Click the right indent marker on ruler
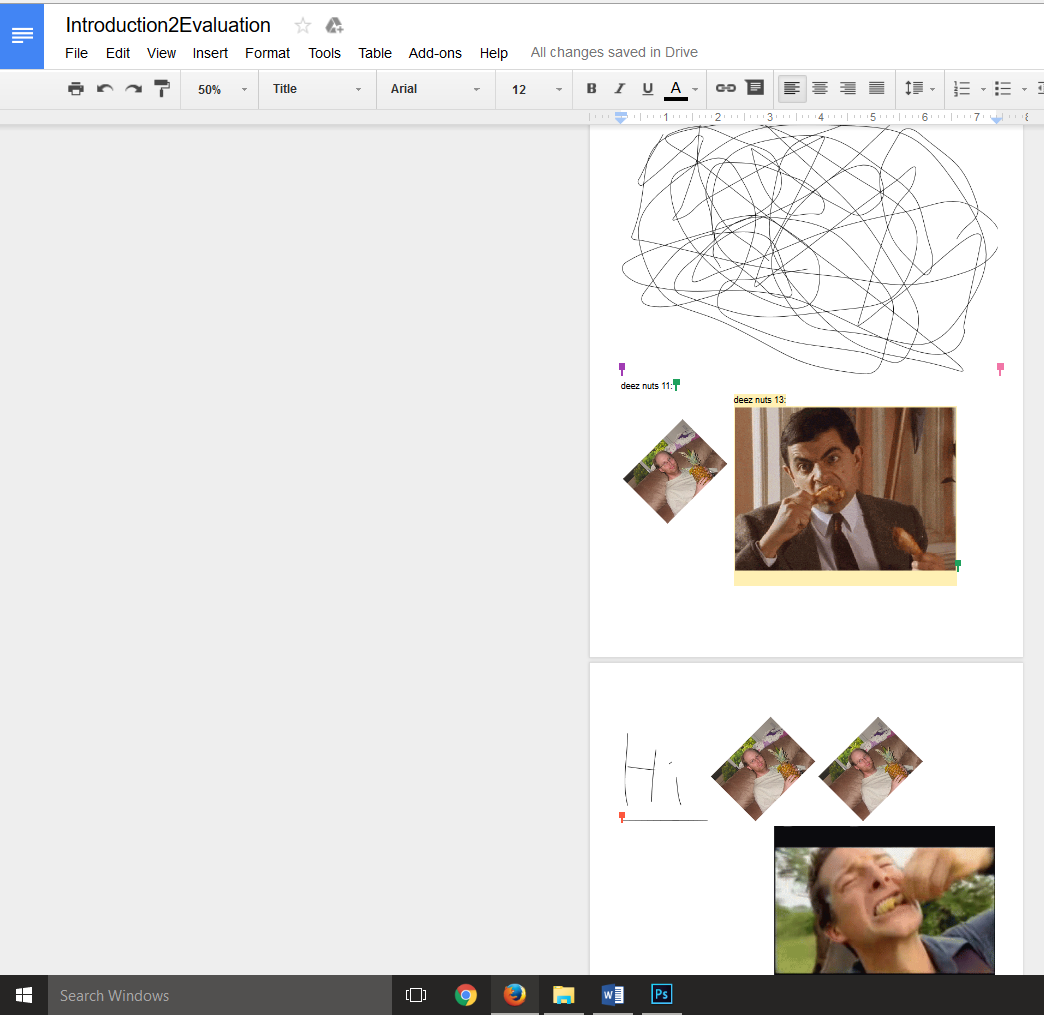This screenshot has width=1044, height=1015. point(997,119)
